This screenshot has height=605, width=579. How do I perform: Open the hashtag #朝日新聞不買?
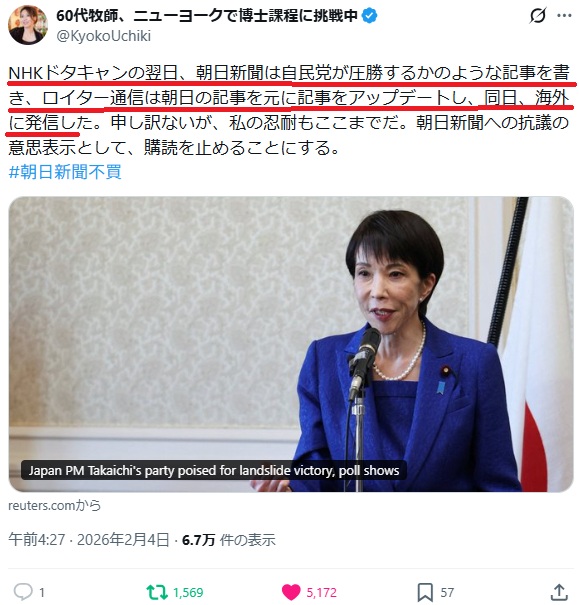click(x=65, y=172)
